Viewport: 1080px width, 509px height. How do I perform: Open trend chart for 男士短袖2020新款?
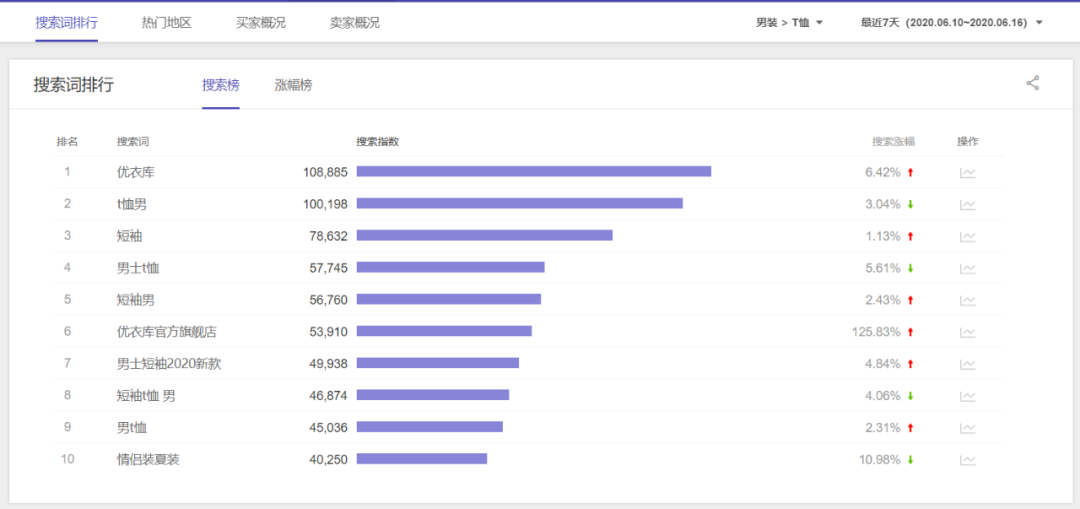[967, 364]
